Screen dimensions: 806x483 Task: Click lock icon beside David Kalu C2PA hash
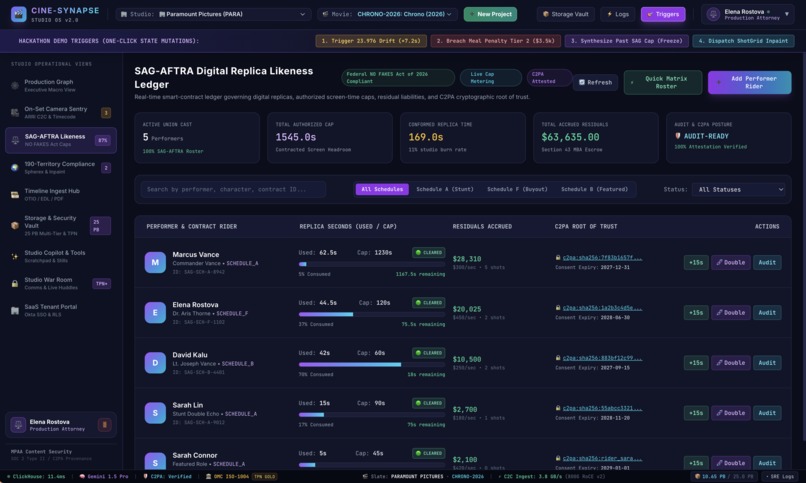tap(558, 358)
